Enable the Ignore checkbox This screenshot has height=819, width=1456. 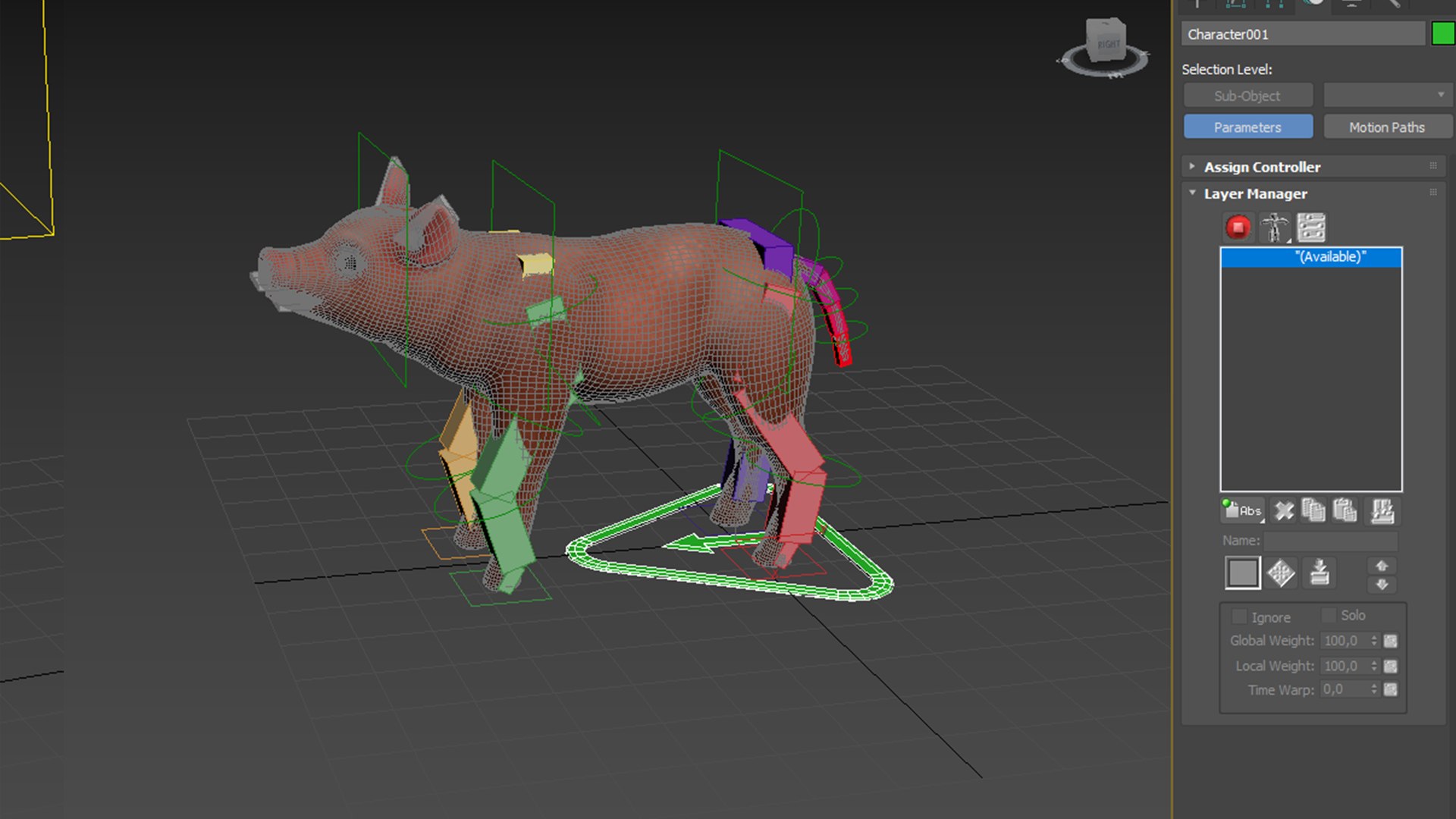pyautogui.click(x=1239, y=617)
